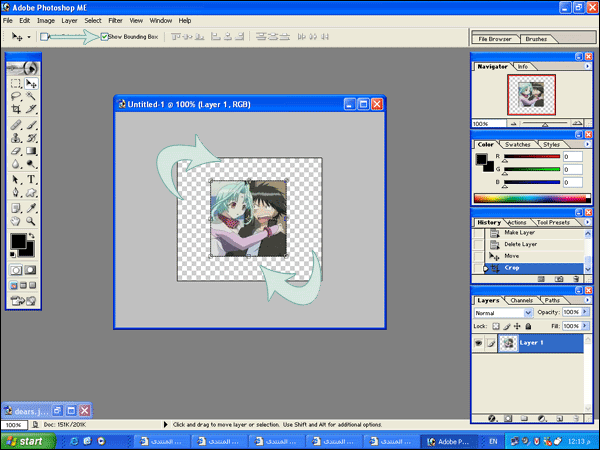The width and height of the screenshot is (600, 450).
Task: Open the Filter menu
Action: coord(115,21)
